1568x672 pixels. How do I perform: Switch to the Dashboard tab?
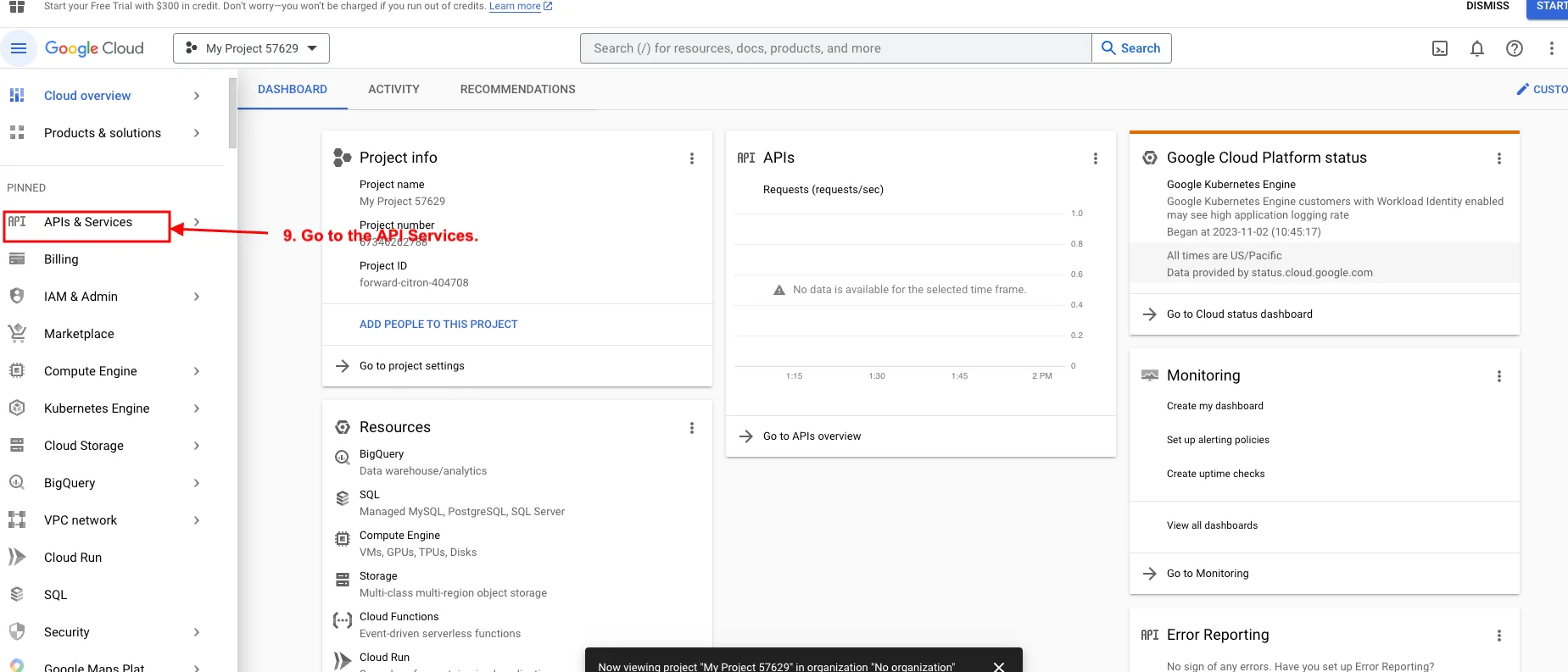coord(293,89)
